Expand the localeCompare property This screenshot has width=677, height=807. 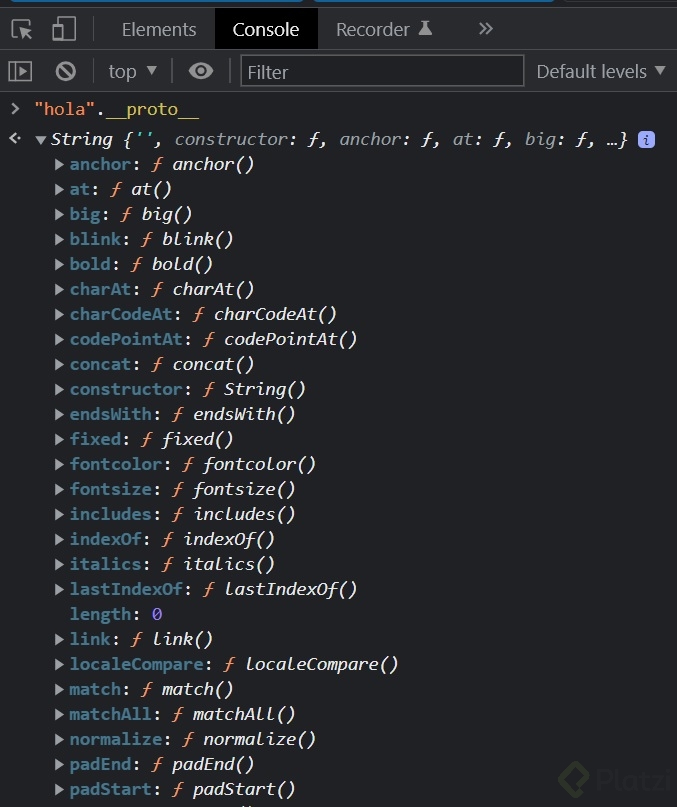60,664
